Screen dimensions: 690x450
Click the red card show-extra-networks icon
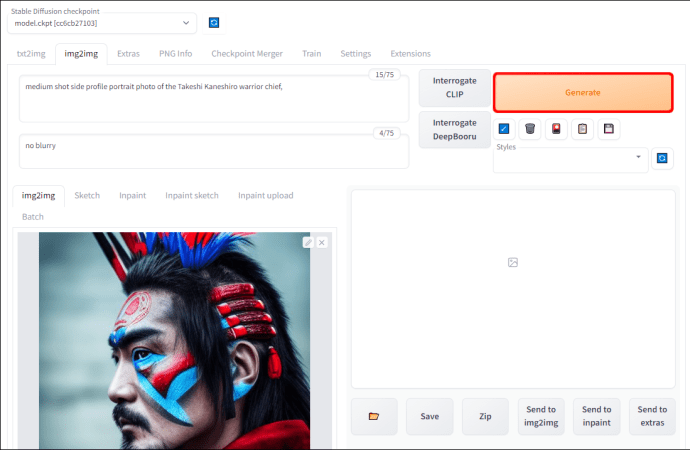coord(556,128)
